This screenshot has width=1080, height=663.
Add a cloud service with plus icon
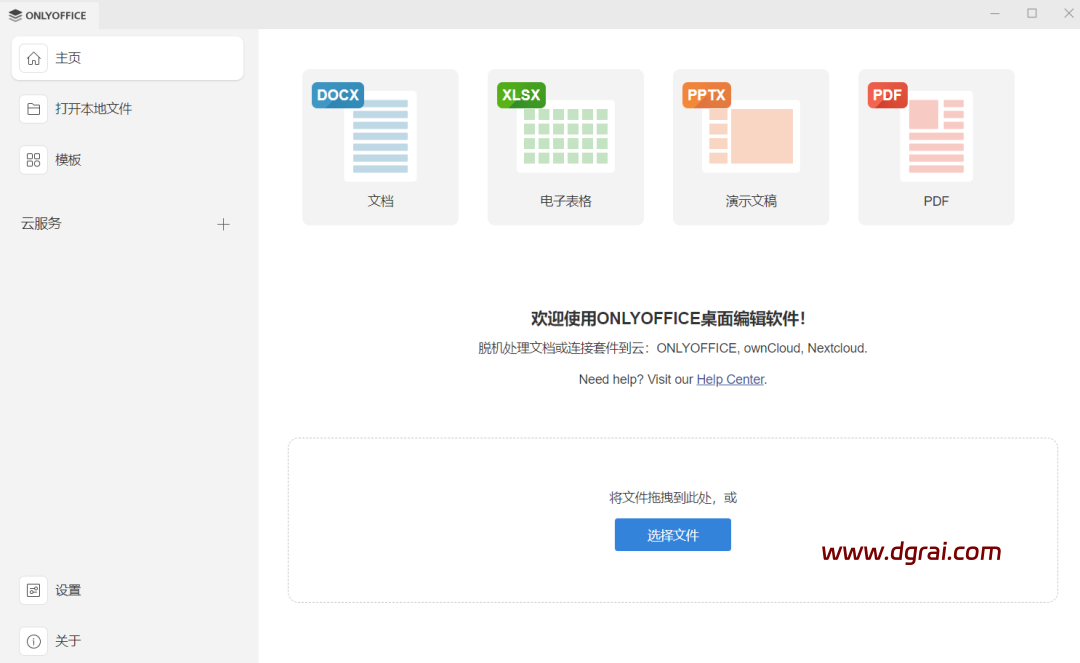pyautogui.click(x=223, y=224)
